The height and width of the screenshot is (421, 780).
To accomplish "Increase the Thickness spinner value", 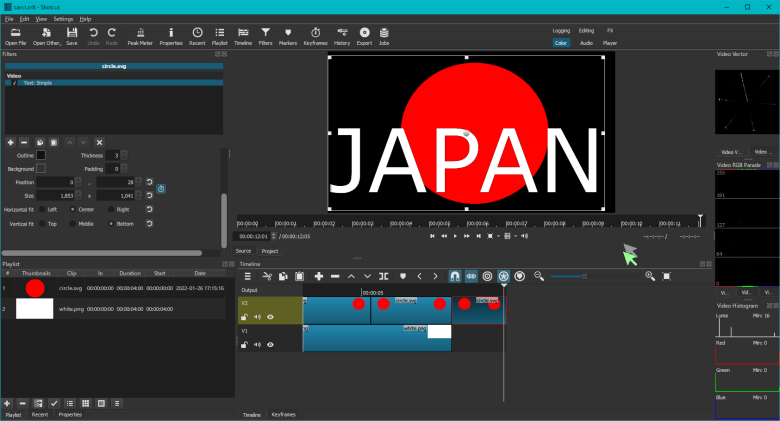I will click(126, 153).
